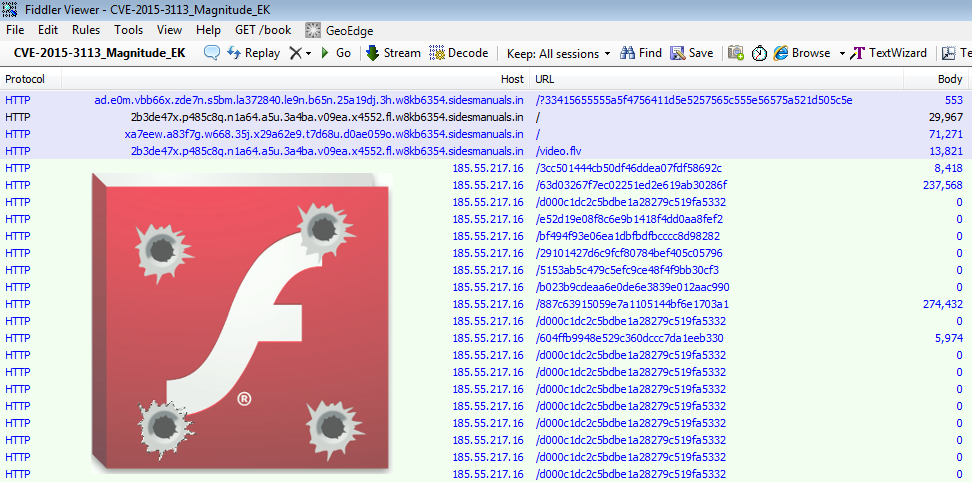Open the Help menu
This screenshot has width=972, height=486.
[x=208, y=30]
